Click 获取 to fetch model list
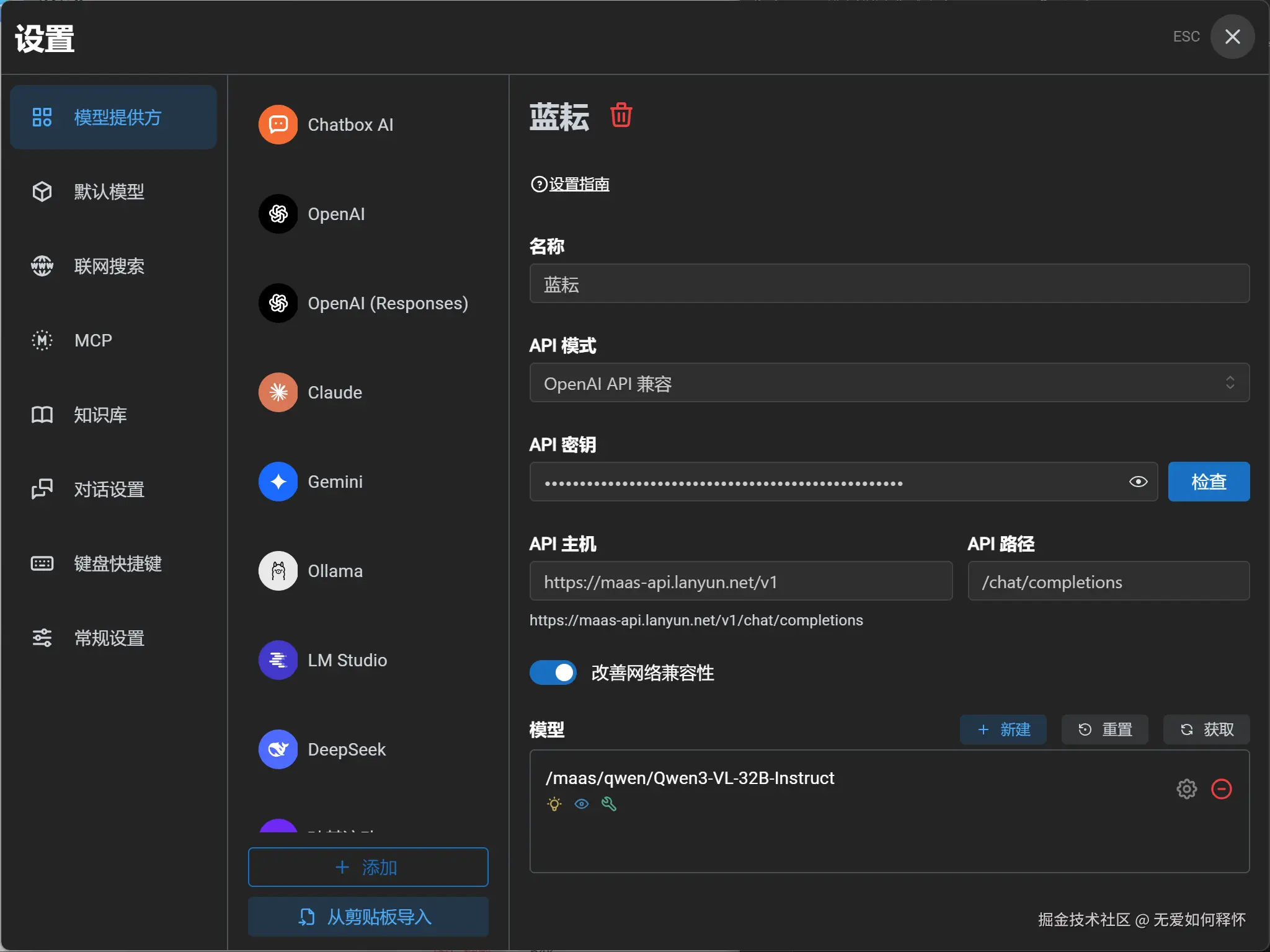Viewport: 1270px width, 952px height. tap(1206, 729)
